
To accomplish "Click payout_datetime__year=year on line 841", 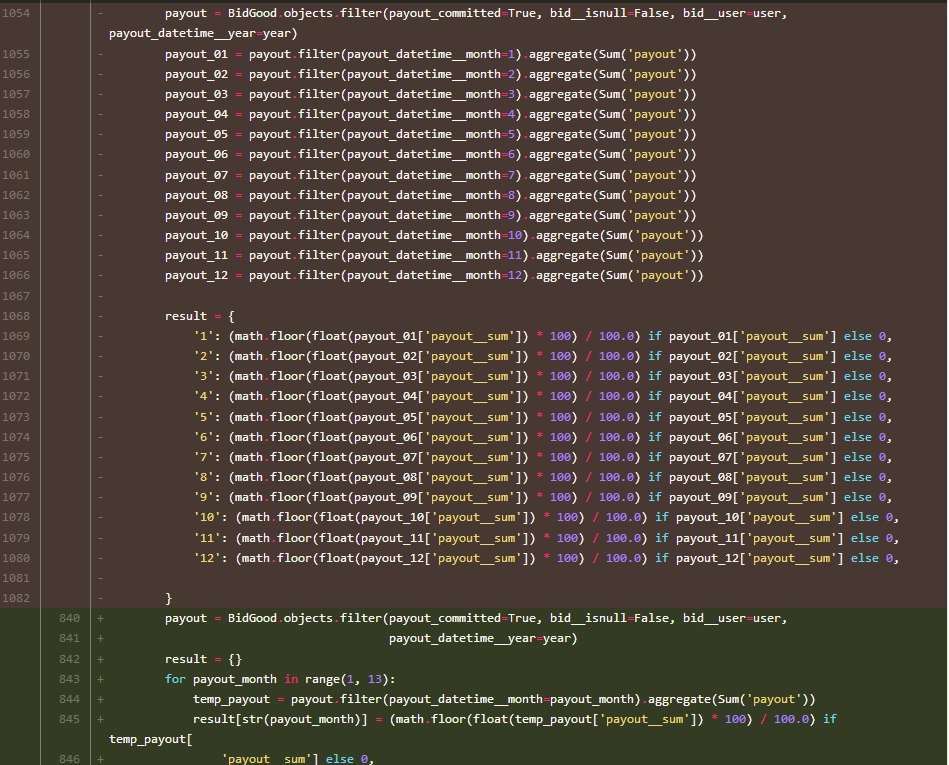I will tap(480, 638).
